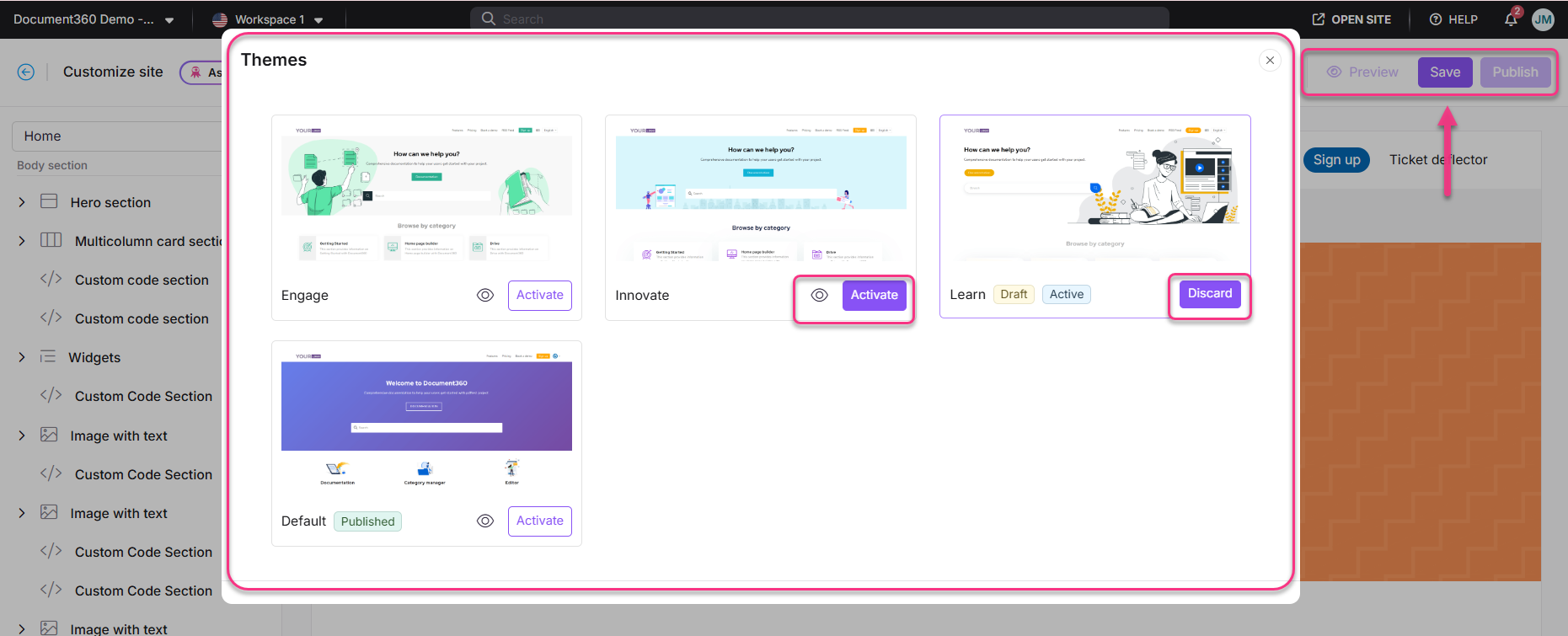Click the Sign up button in site preview
1568x636 pixels.
click(1337, 159)
